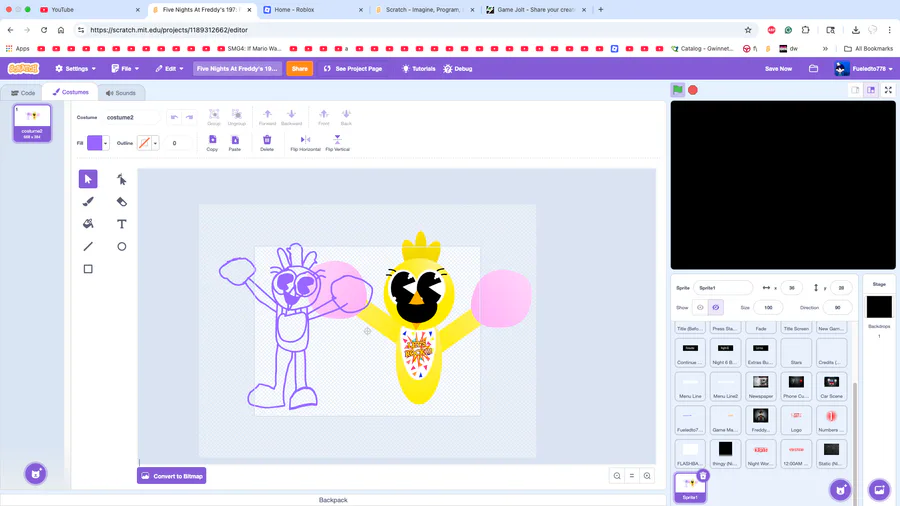Click the outline width field
This screenshot has width=900, height=506.
pos(176,143)
